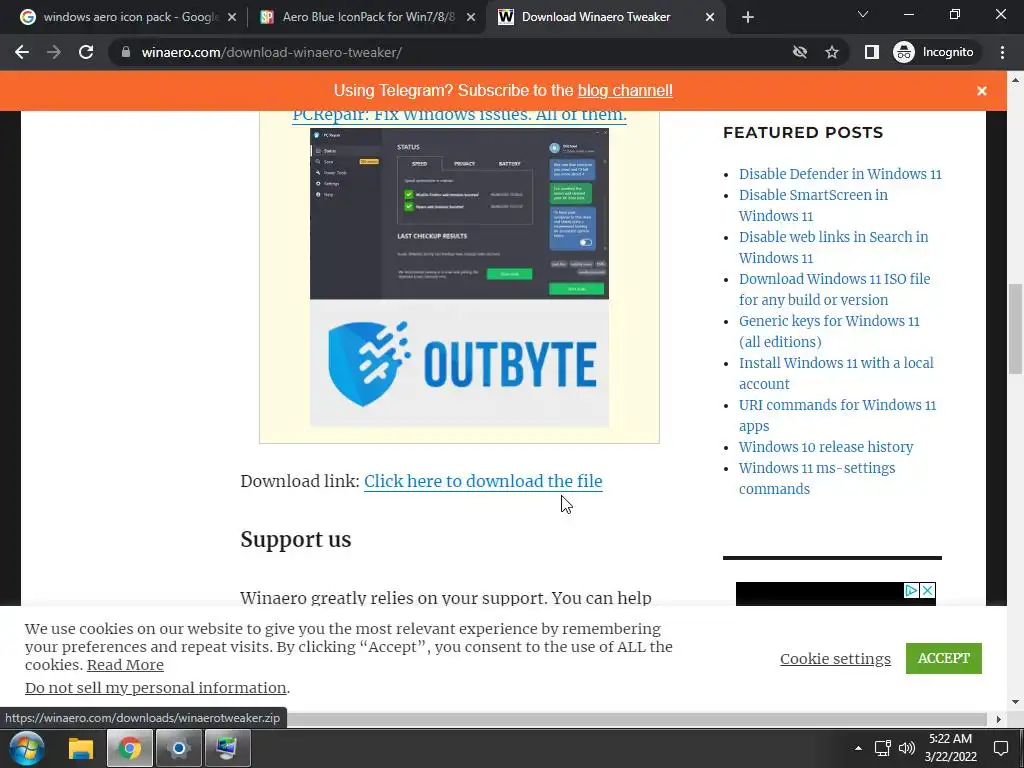The height and width of the screenshot is (768, 1024).
Task: Click the PC Repair screenshot thumbnail
Action: pos(459,214)
